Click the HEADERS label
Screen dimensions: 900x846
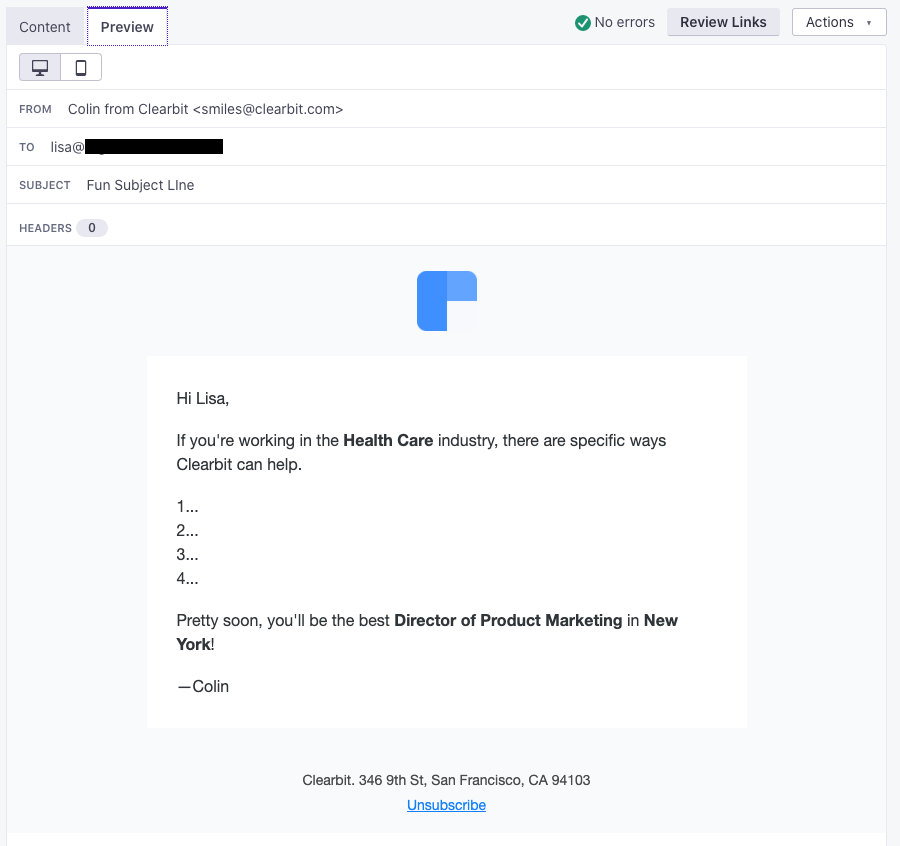click(45, 228)
